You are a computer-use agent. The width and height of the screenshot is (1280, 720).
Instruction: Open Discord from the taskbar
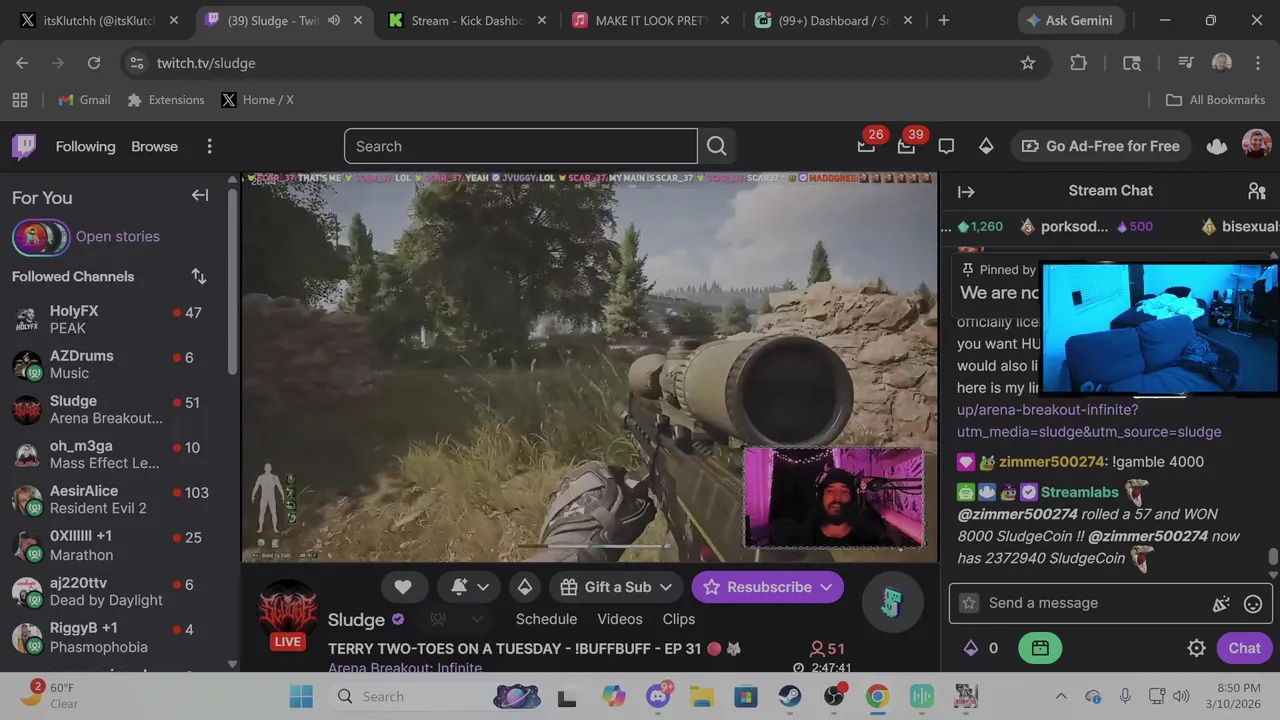[658, 696]
